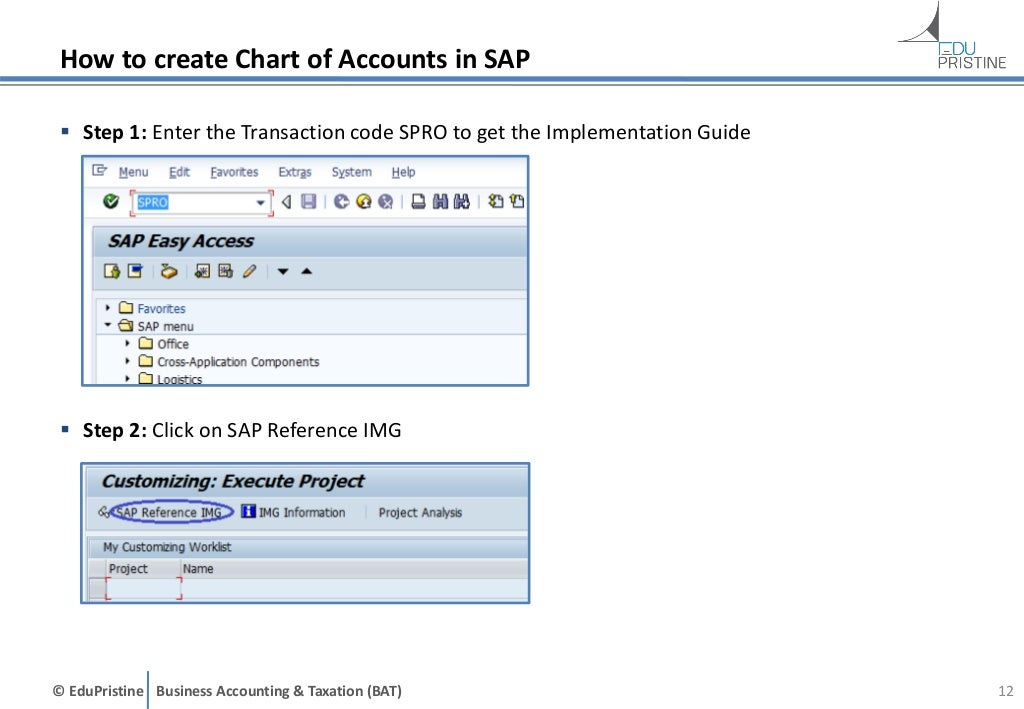Click the green Back arrow icon
This screenshot has height=709, width=1024.
(342, 201)
